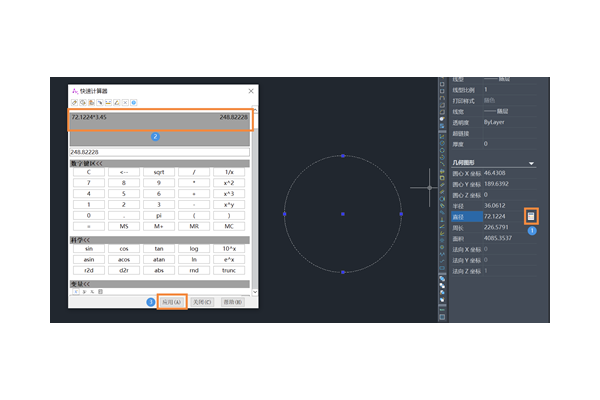Click the Intersection of two lines icon

pos(125,102)
